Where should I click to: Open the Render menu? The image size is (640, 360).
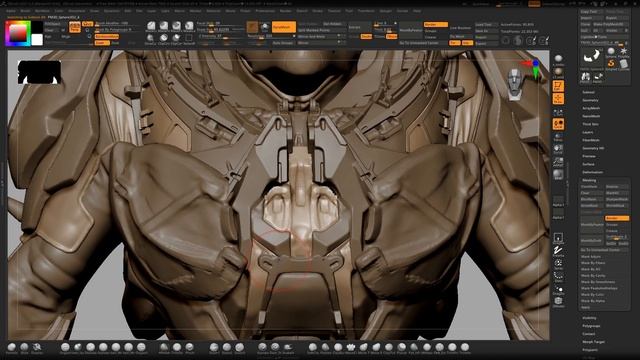(285, 11)
